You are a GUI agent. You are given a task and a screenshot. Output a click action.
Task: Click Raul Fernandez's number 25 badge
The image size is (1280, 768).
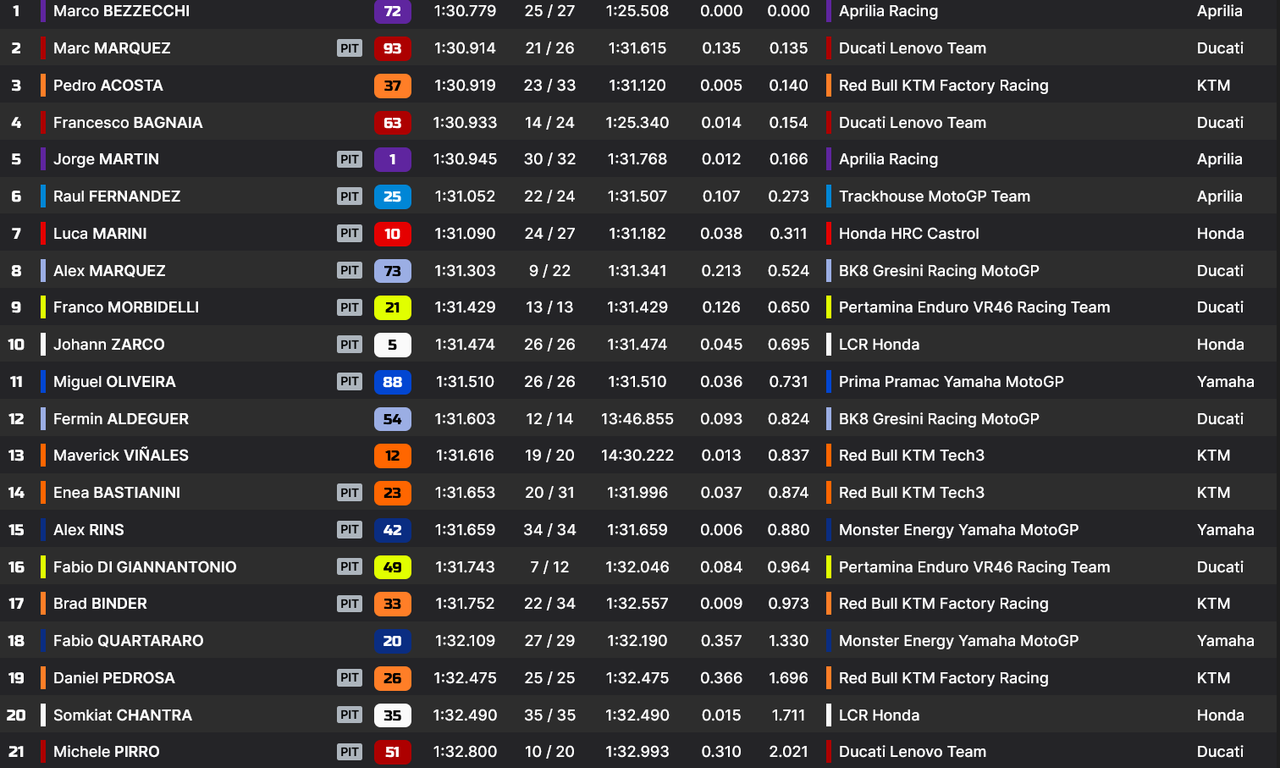tap(392, 196)
